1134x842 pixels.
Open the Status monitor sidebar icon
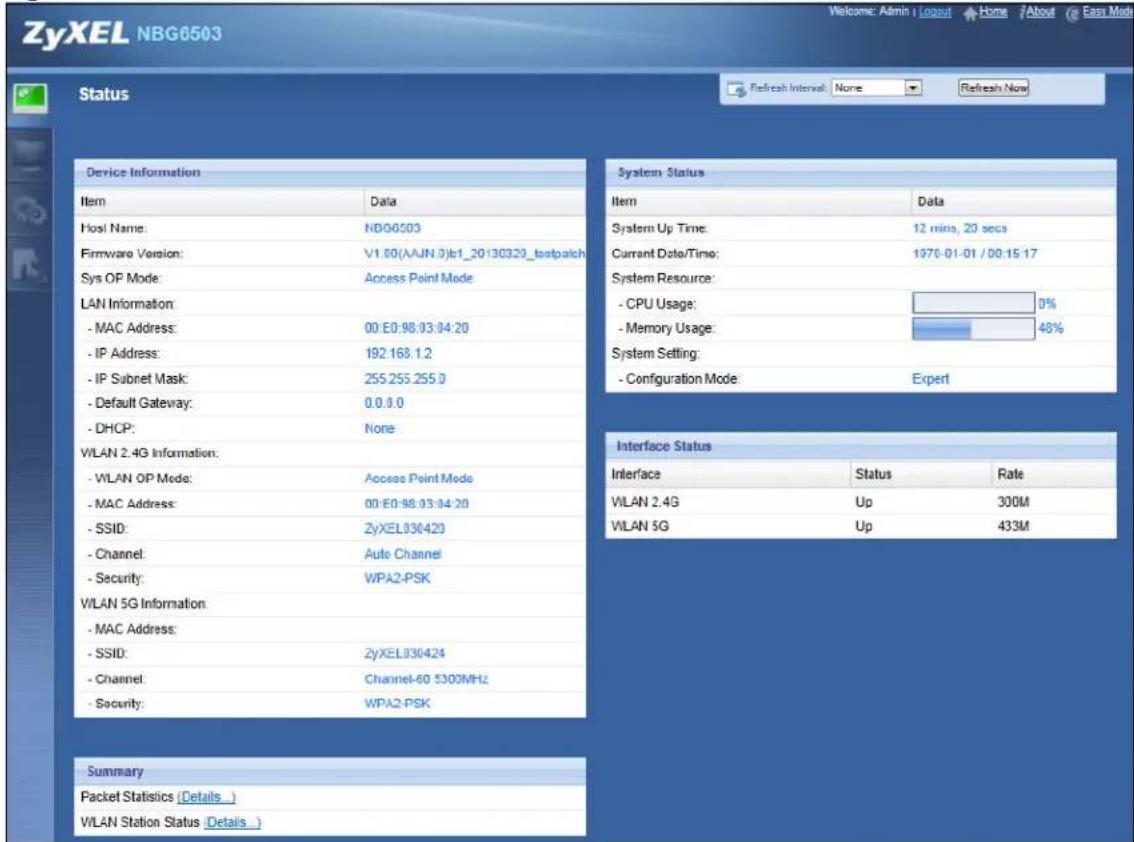[30, 98]
